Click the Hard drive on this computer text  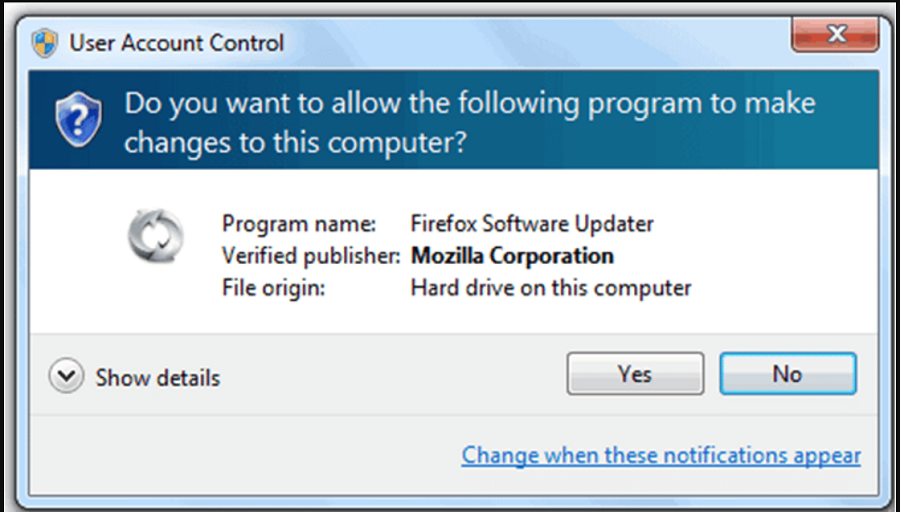(551, 288)
